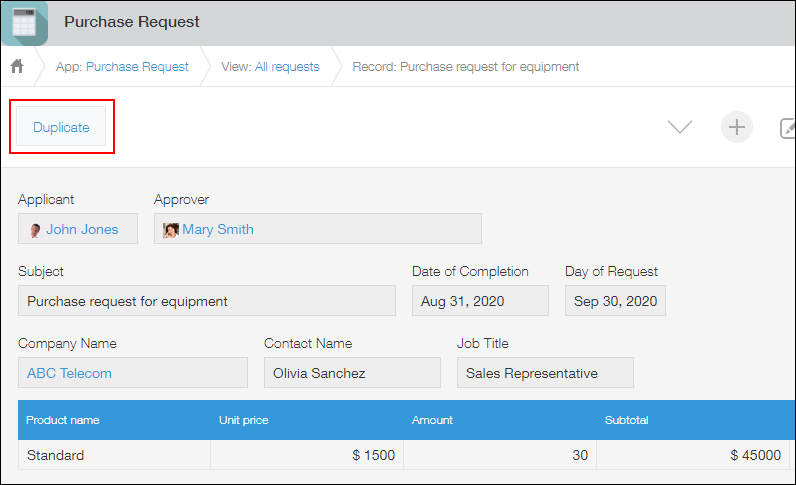This screenshot has width=796, height=485.
Task: Click John Jones's avatar picture
Action: 35,230
